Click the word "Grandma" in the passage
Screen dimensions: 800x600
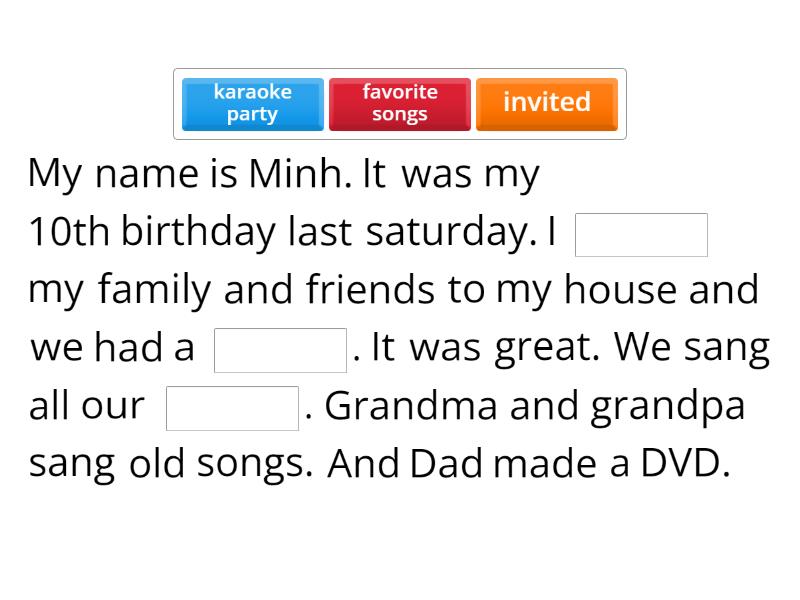(x=411, y=406)
